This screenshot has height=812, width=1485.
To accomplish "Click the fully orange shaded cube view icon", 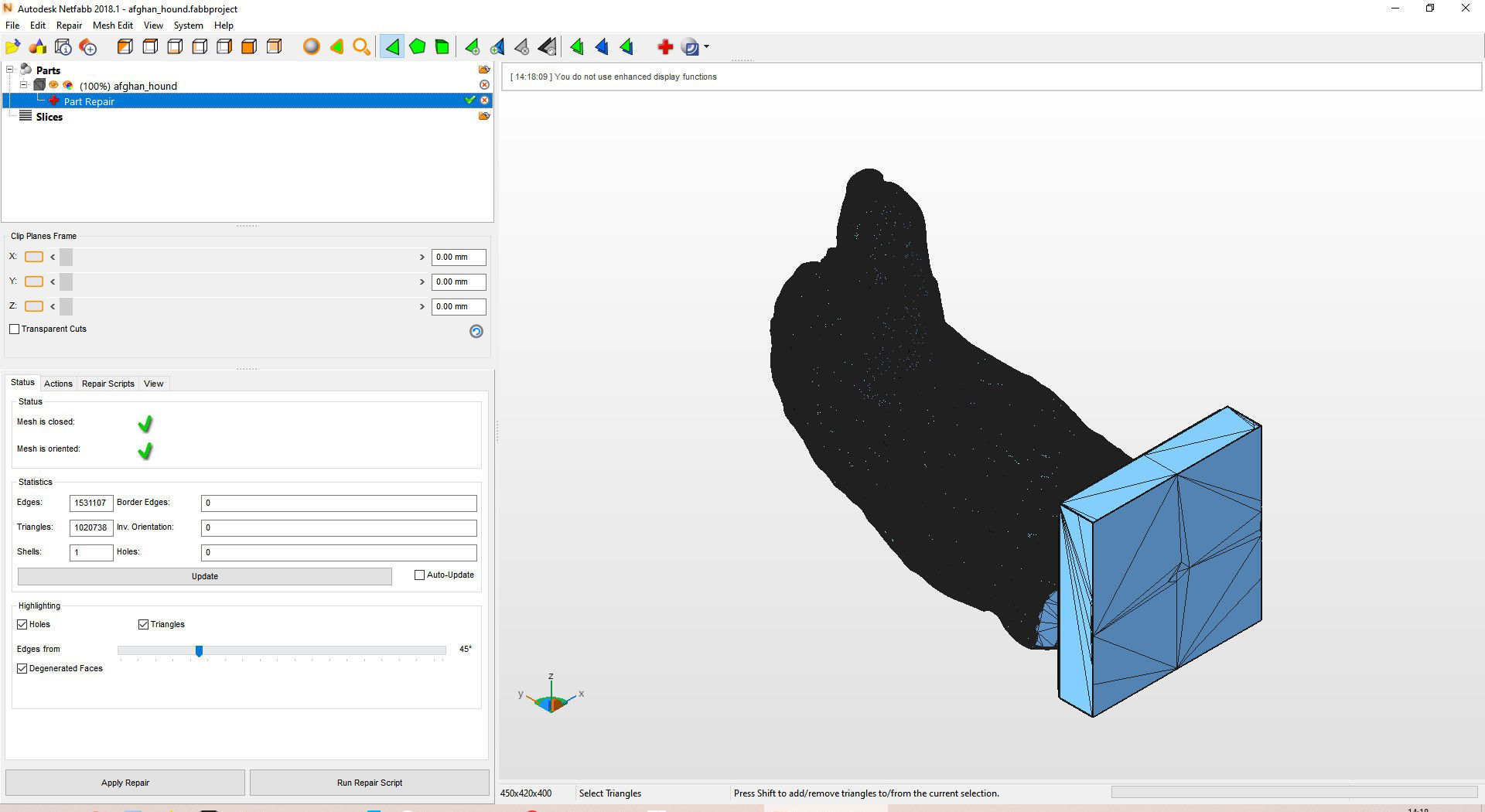I will click(x=249, y=47).
